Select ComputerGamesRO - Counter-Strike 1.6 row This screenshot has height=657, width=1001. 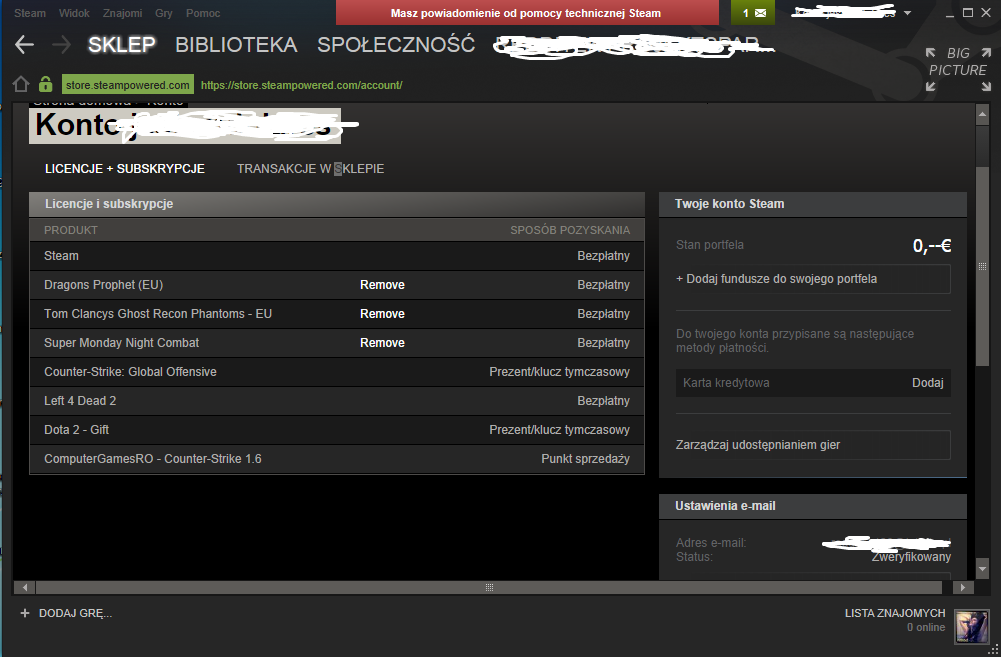(x=336, y=459)
